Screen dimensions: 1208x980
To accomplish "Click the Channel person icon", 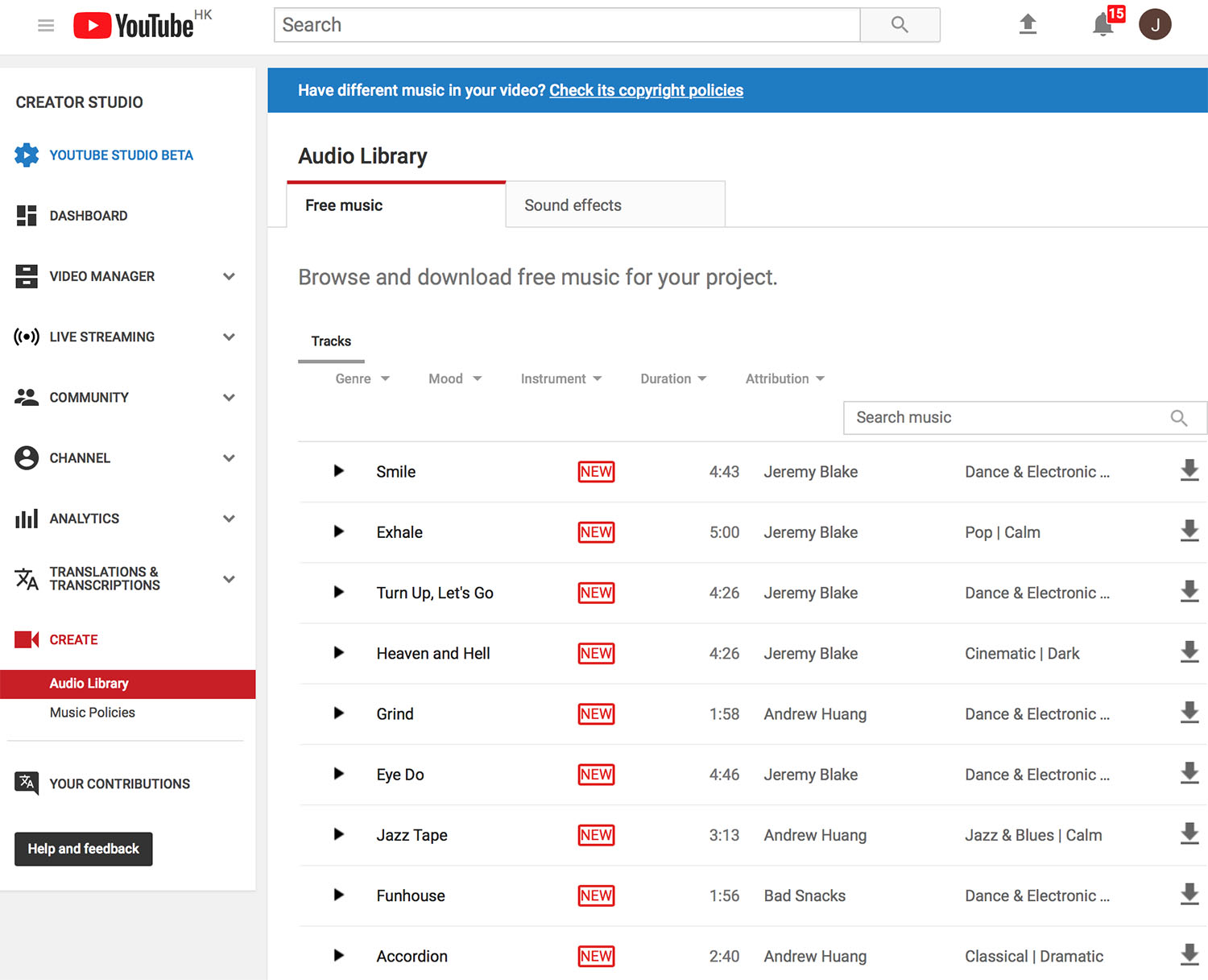I will click(27, 457).
